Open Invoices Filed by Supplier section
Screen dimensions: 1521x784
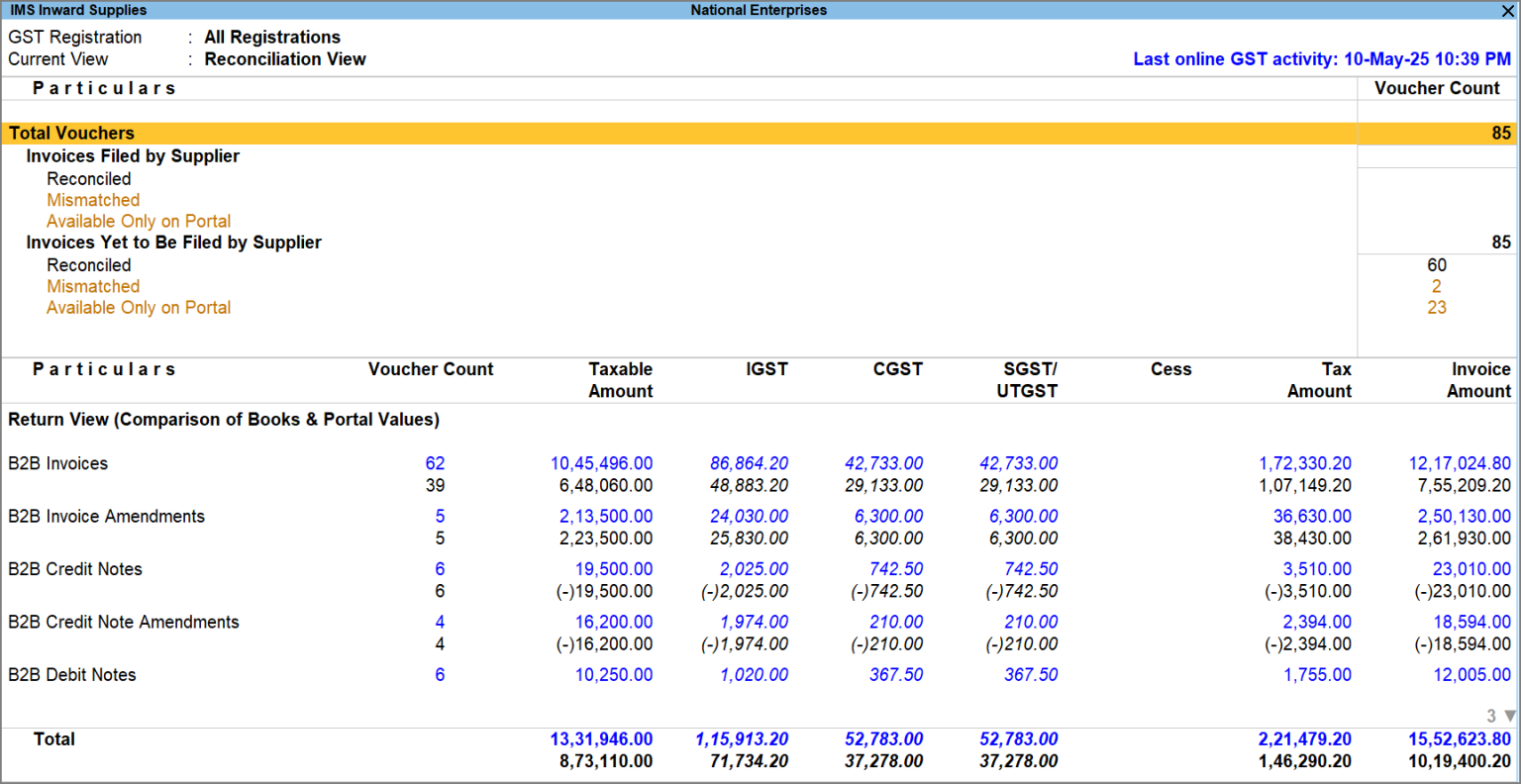[x=133, y=155]
